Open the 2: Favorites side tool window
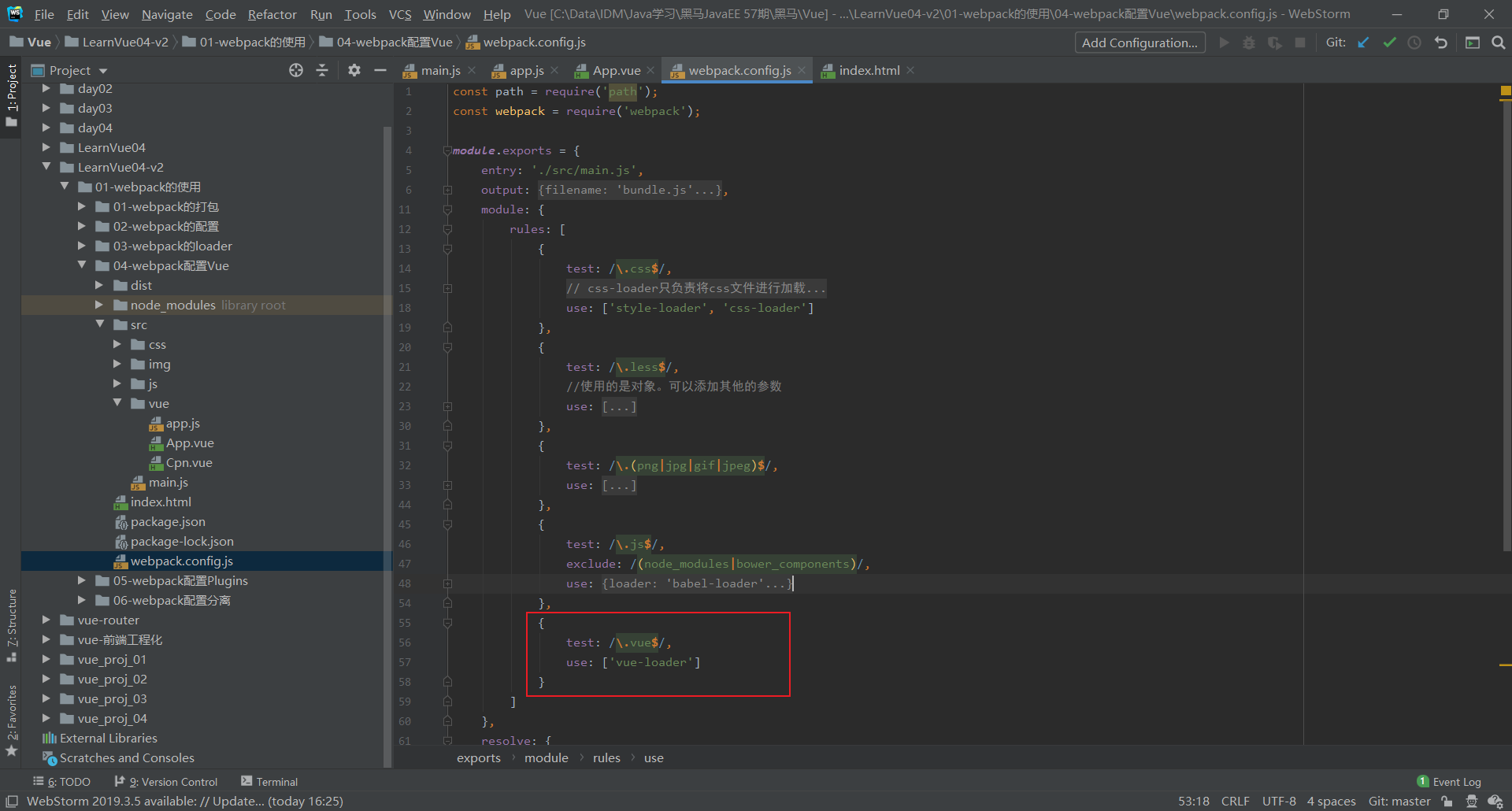The image size is (1512, 811). click(11, 720)
